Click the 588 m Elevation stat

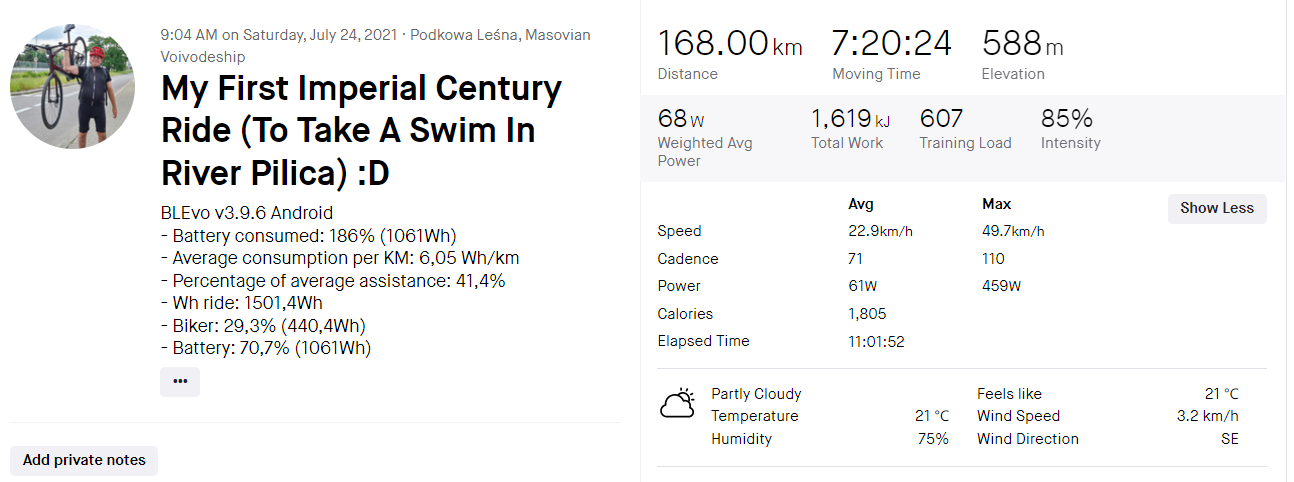pyautogui.click(x=1022, y=45)
